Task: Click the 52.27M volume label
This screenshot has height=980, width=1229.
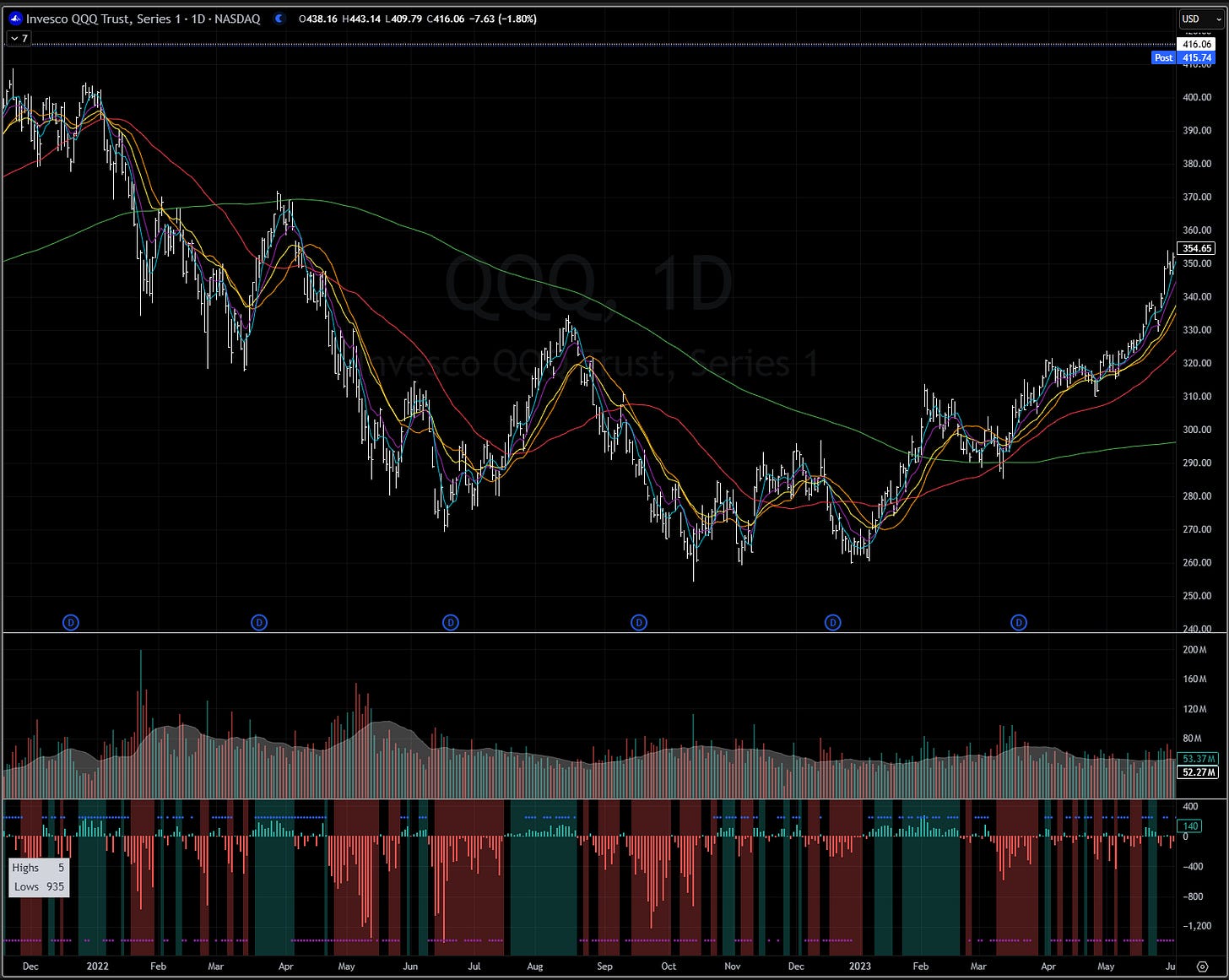Action: (x=1199, y=772)
